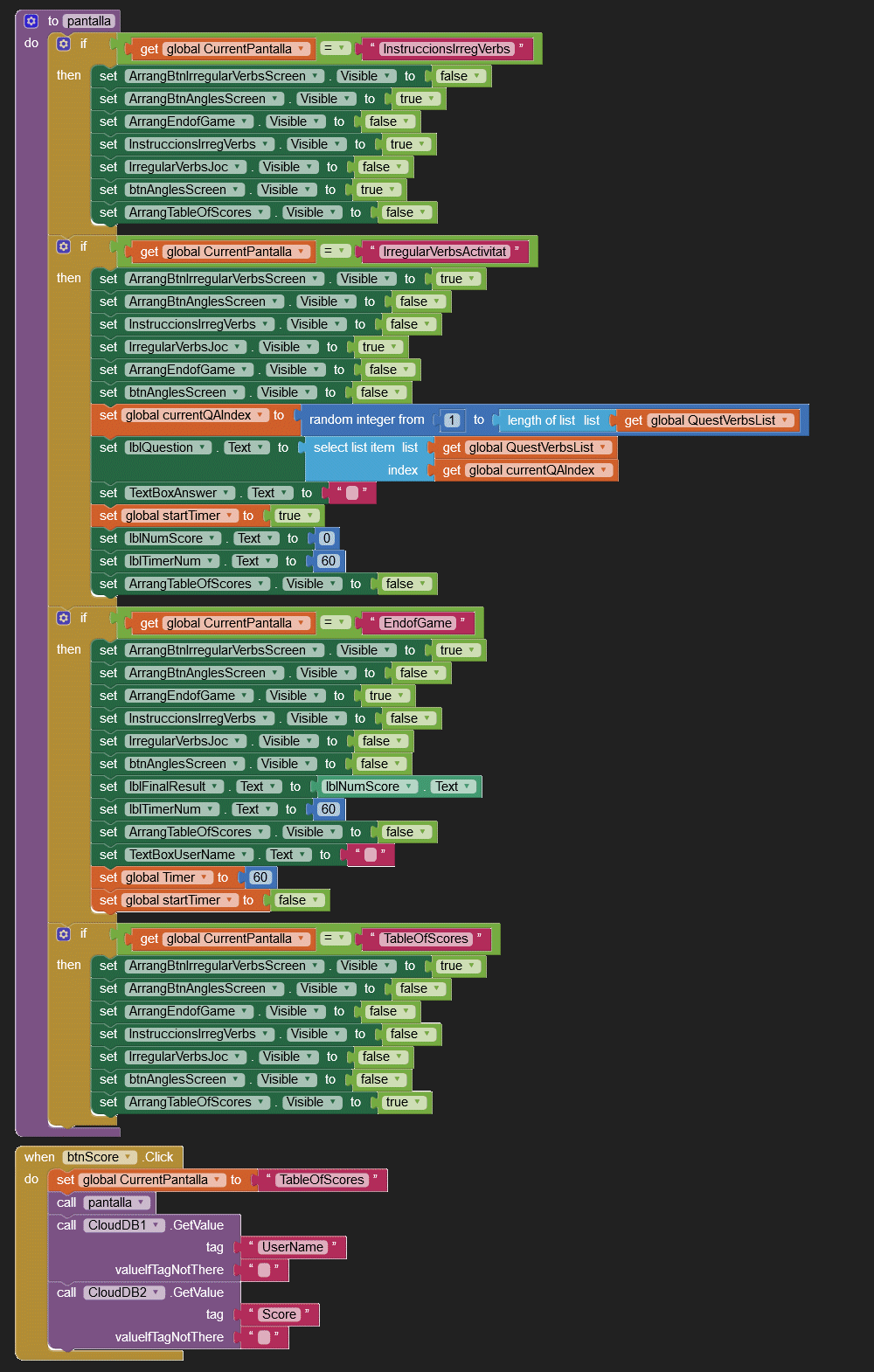Click the gear icon on the pantalla procedure block
The width and height of the screenshot is (874, 1372).
pyautogui.click(x=31, y=21)
